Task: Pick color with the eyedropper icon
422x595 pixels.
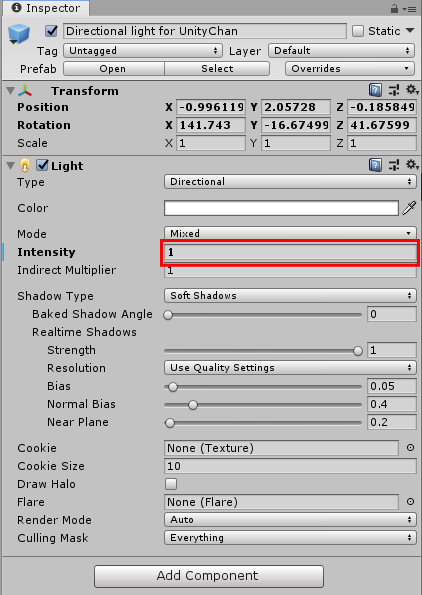Action: click(409, 208)
